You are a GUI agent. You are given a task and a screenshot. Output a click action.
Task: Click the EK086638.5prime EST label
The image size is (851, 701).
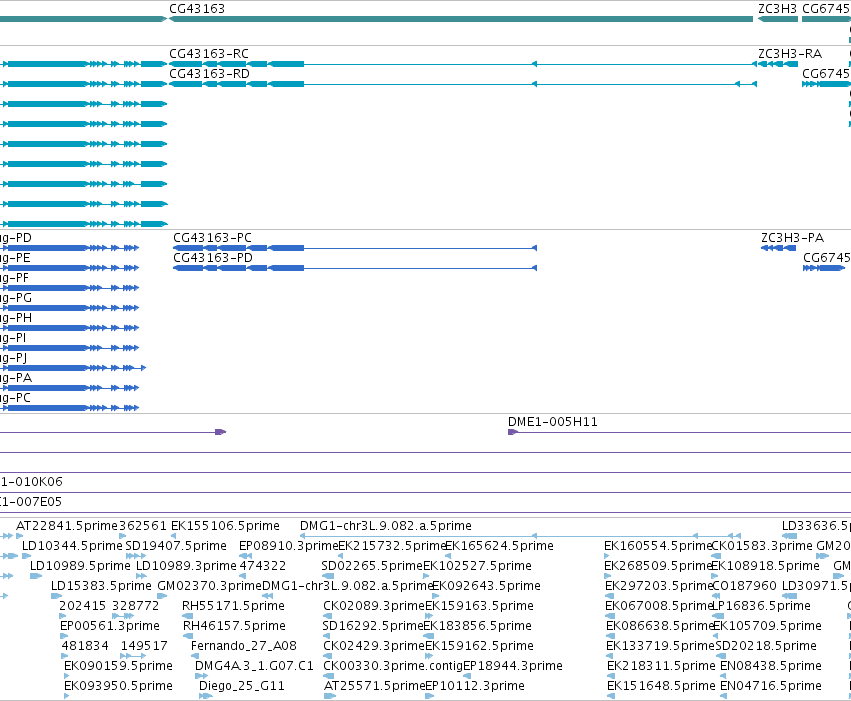[x=659, y=626]
